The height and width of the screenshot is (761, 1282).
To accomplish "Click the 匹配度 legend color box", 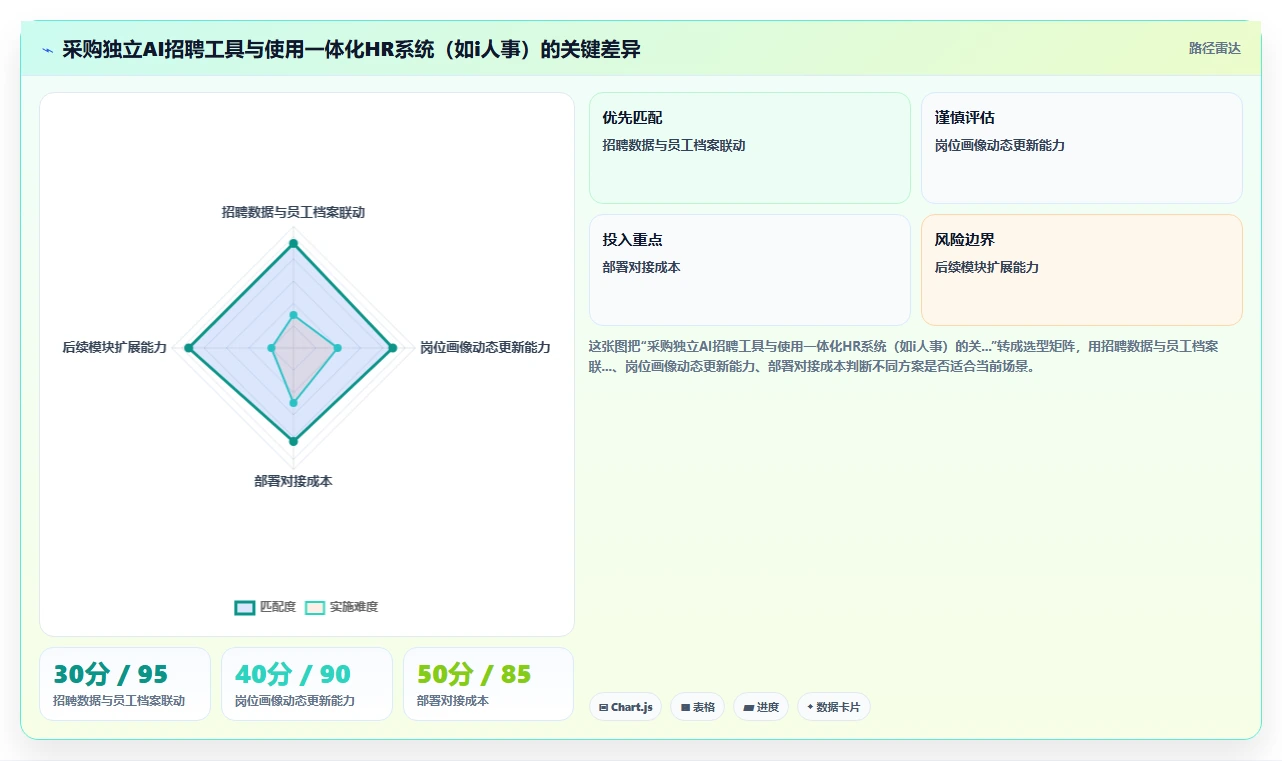I will pos(245,607).
